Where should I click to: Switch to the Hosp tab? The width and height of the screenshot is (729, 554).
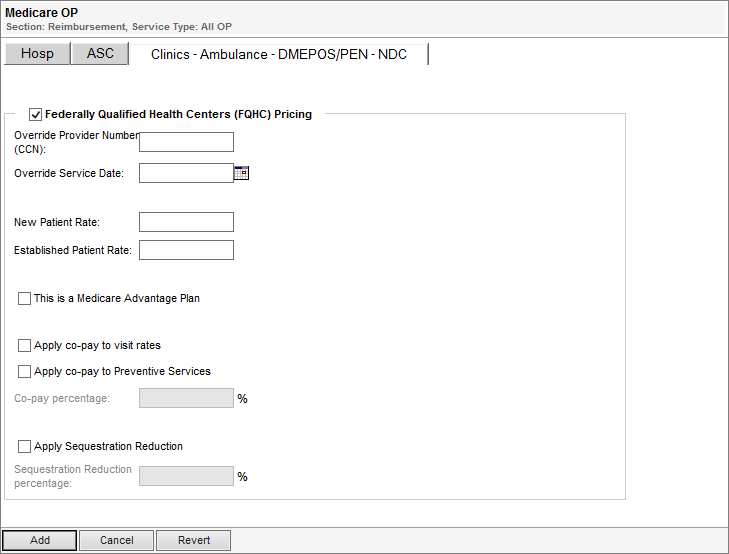tap(37, 53)
